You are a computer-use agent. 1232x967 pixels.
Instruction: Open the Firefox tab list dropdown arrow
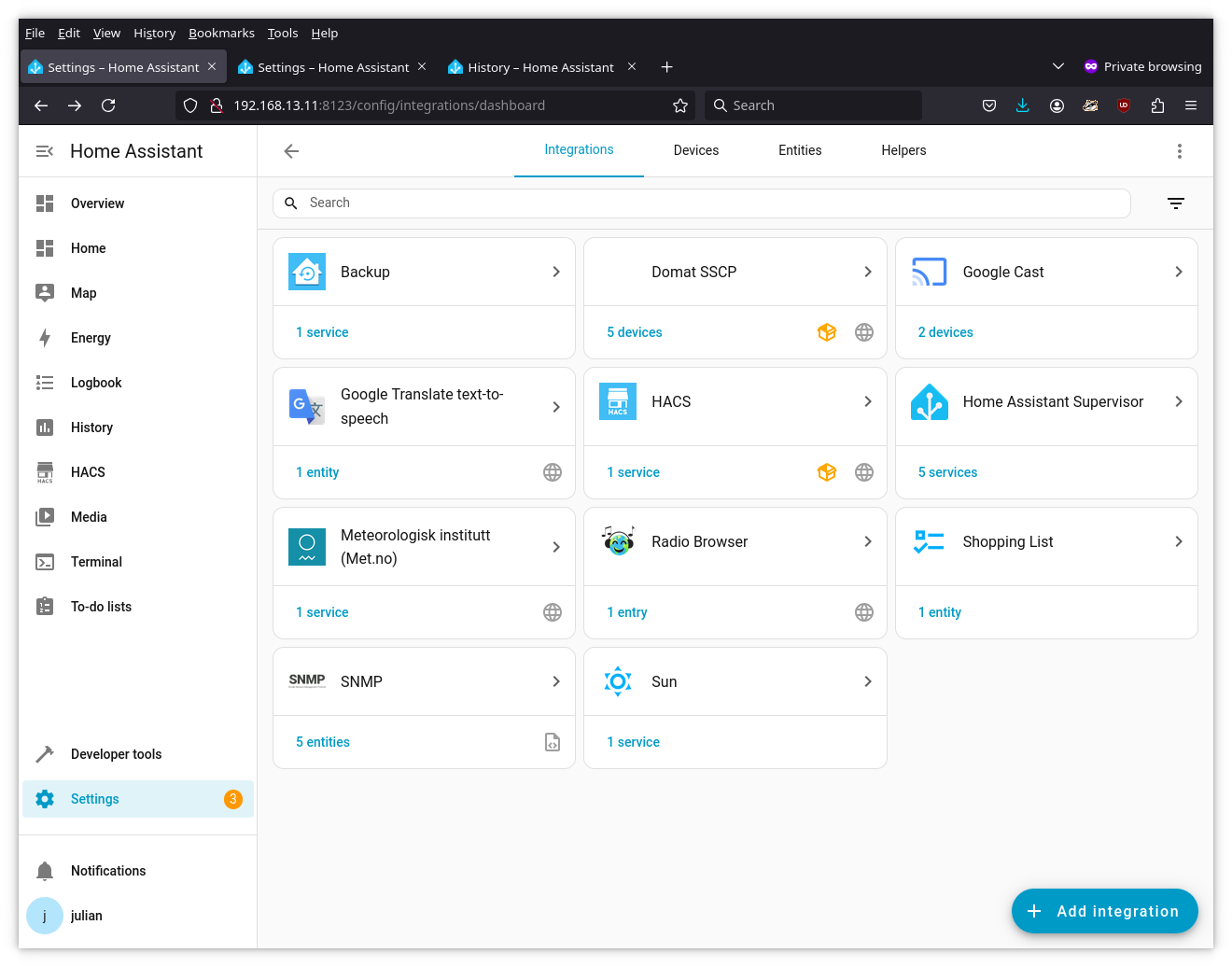pos(1058,66)
